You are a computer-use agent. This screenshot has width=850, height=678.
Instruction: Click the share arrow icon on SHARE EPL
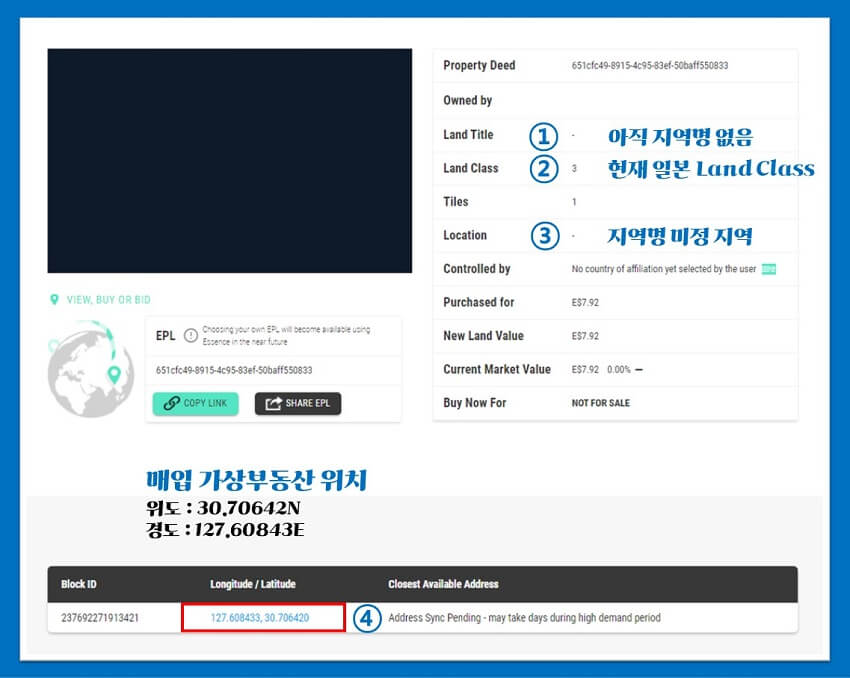274,403
